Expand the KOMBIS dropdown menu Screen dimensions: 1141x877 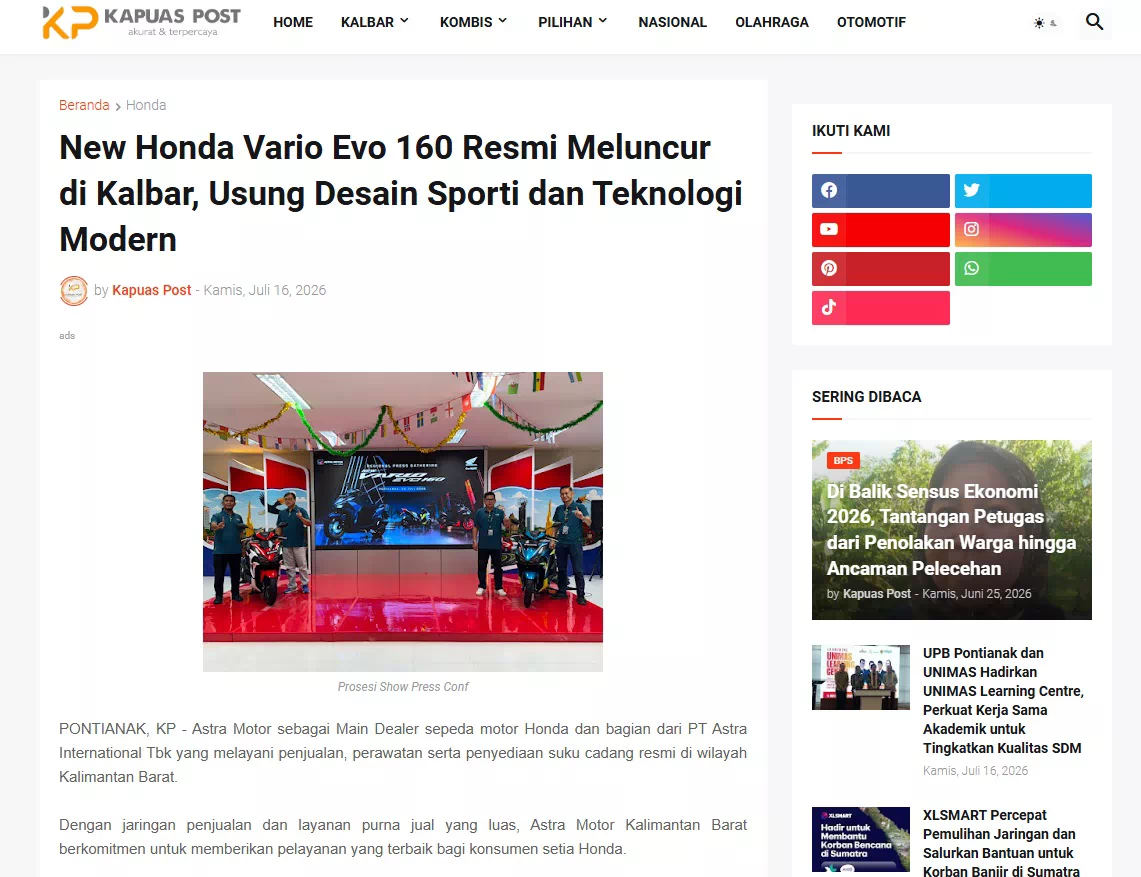[473, 23]
